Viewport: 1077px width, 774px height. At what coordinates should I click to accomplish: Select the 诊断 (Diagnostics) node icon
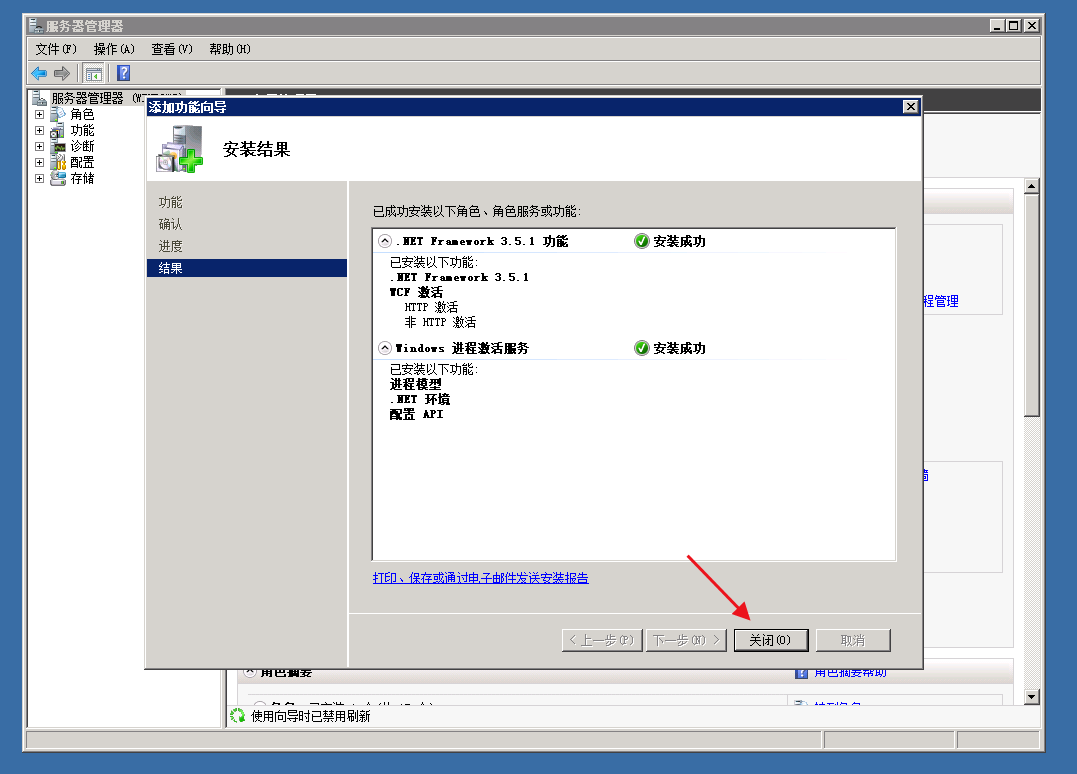(58, 147)
